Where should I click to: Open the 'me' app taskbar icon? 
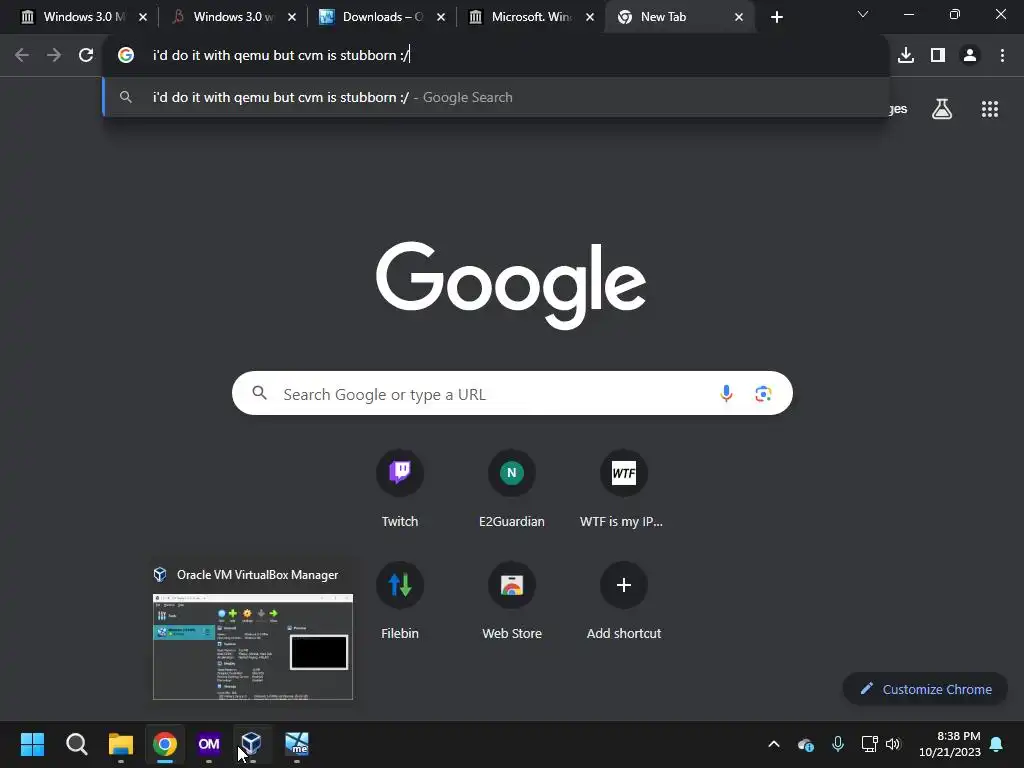tap(297, 744)
